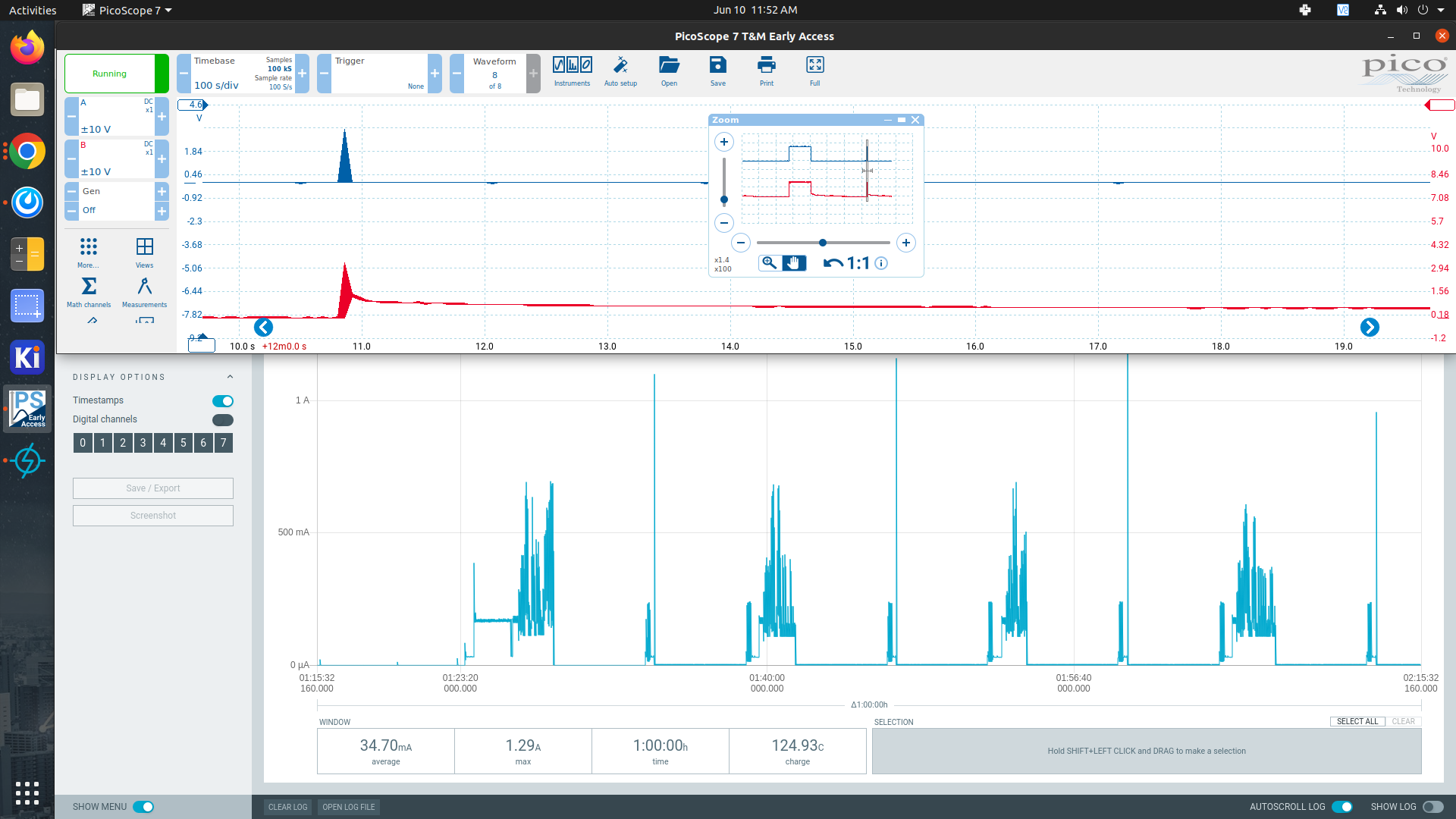Toggle the Digital channels switch
Screen dimensions: 1456x819
tap(223, 420)
